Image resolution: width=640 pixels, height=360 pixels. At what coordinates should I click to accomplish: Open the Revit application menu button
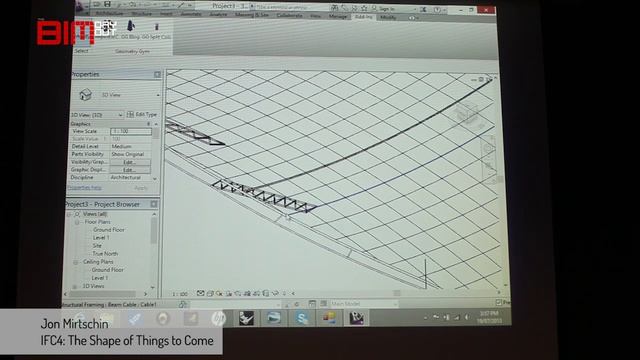[82, 6]
